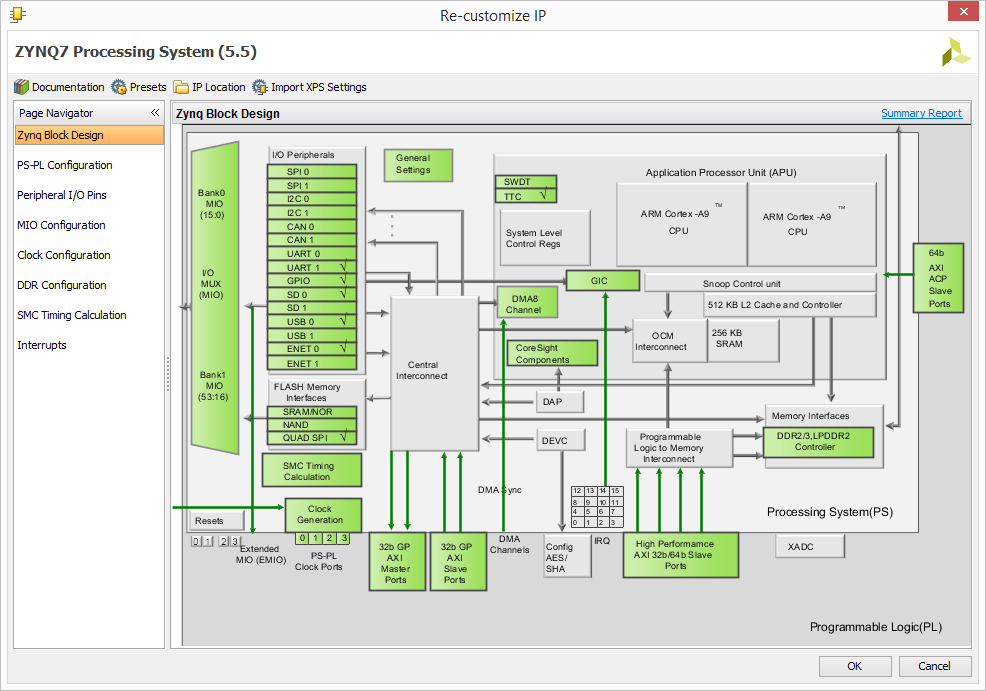
Task: Click the checked USB 0 block
Action: click(312, 321)
